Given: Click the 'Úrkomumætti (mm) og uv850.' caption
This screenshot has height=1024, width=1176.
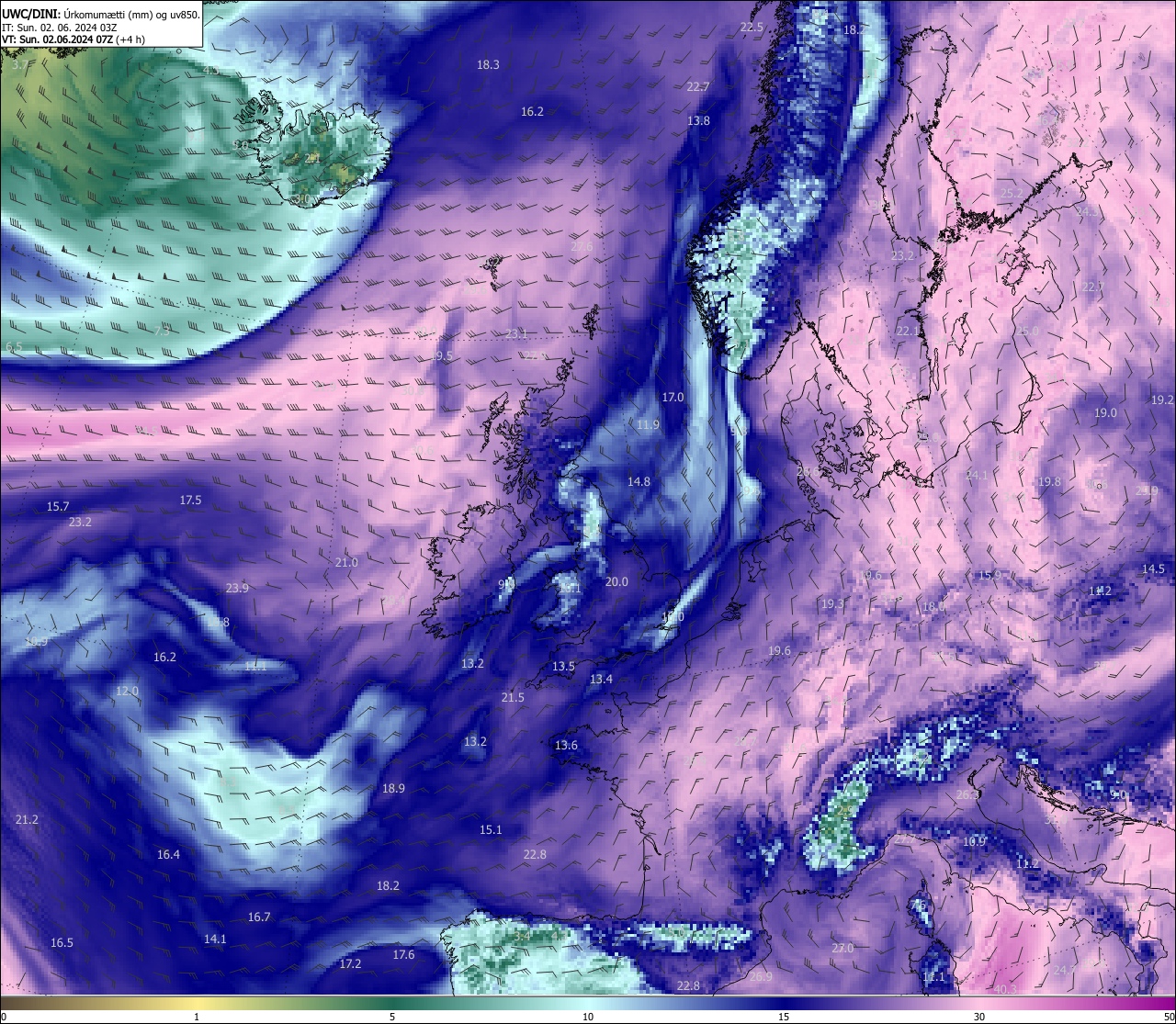Looking at the screenshot, I should 132,15.
